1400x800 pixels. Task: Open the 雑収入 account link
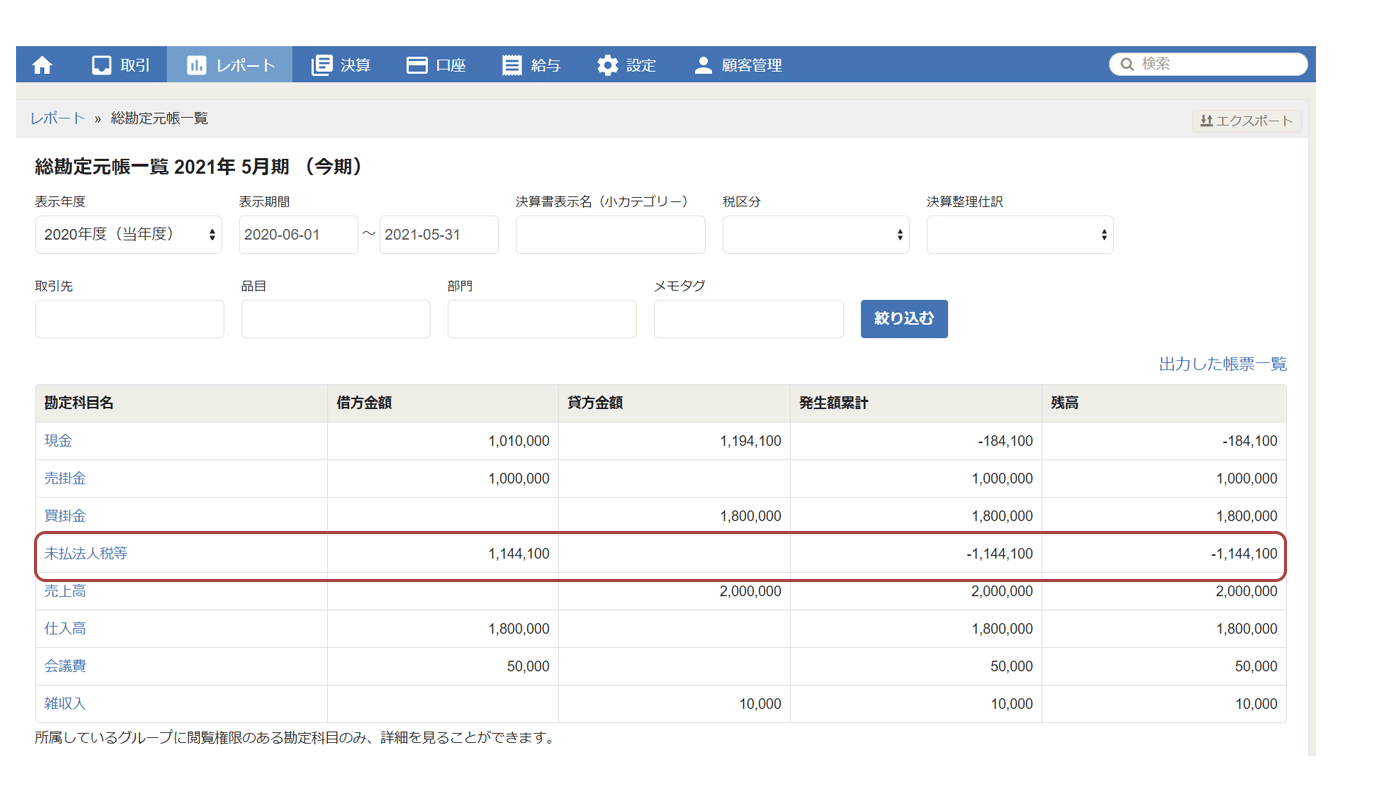click(65, 703)
